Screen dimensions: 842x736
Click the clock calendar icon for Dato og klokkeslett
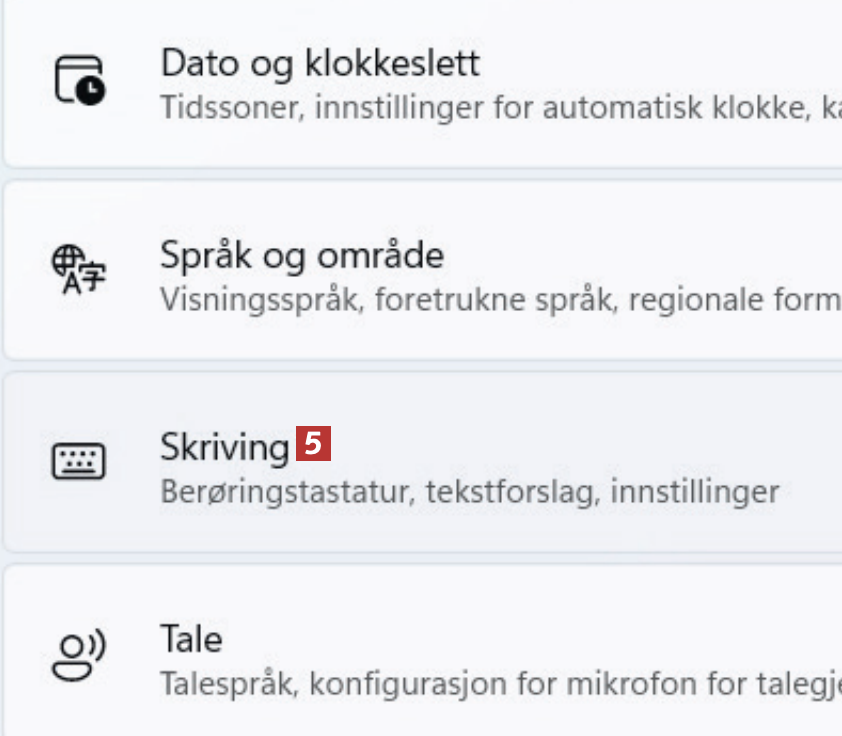coord(79,80)
